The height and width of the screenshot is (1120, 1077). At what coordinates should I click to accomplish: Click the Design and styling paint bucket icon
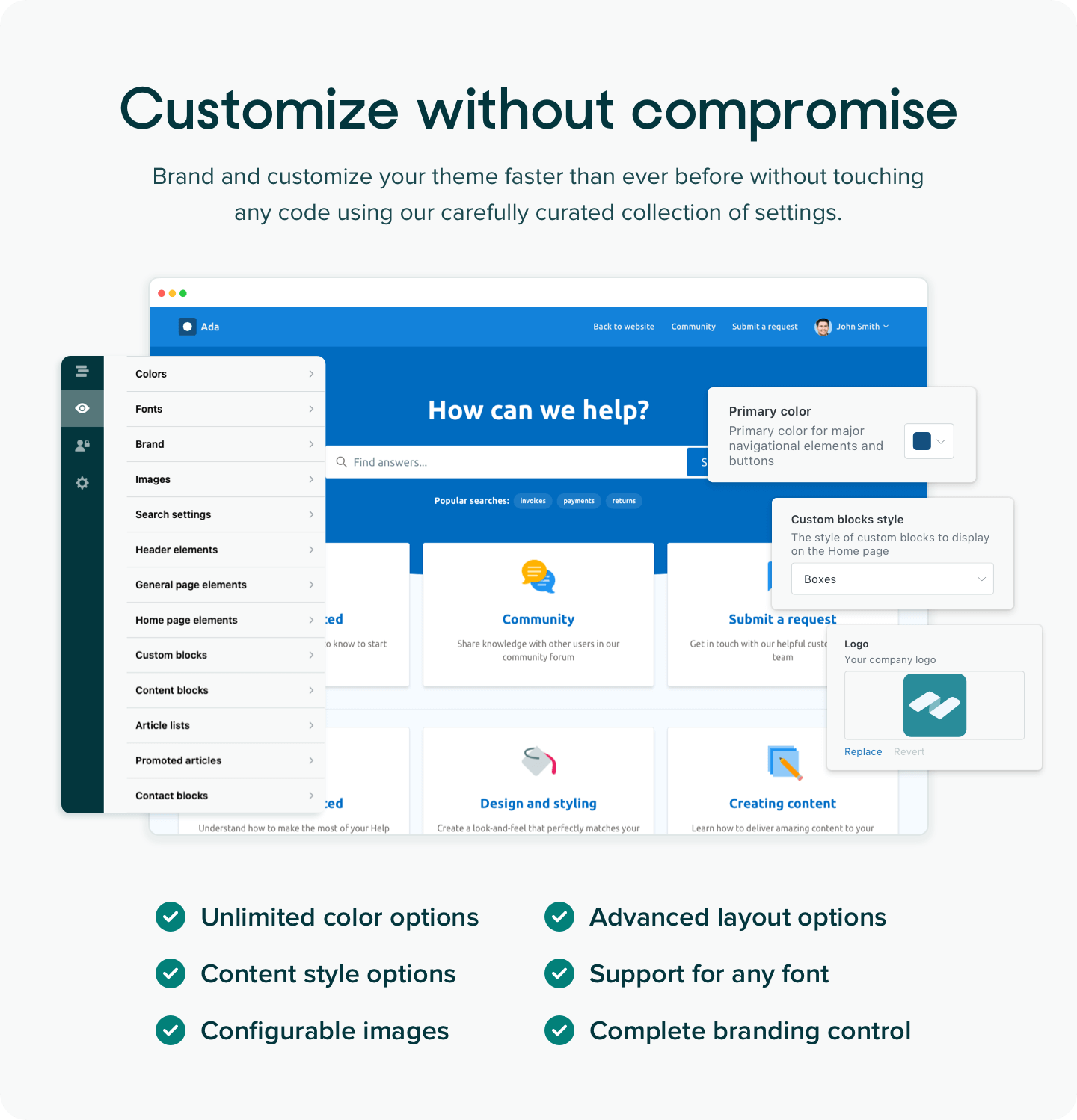coord(538,761)
